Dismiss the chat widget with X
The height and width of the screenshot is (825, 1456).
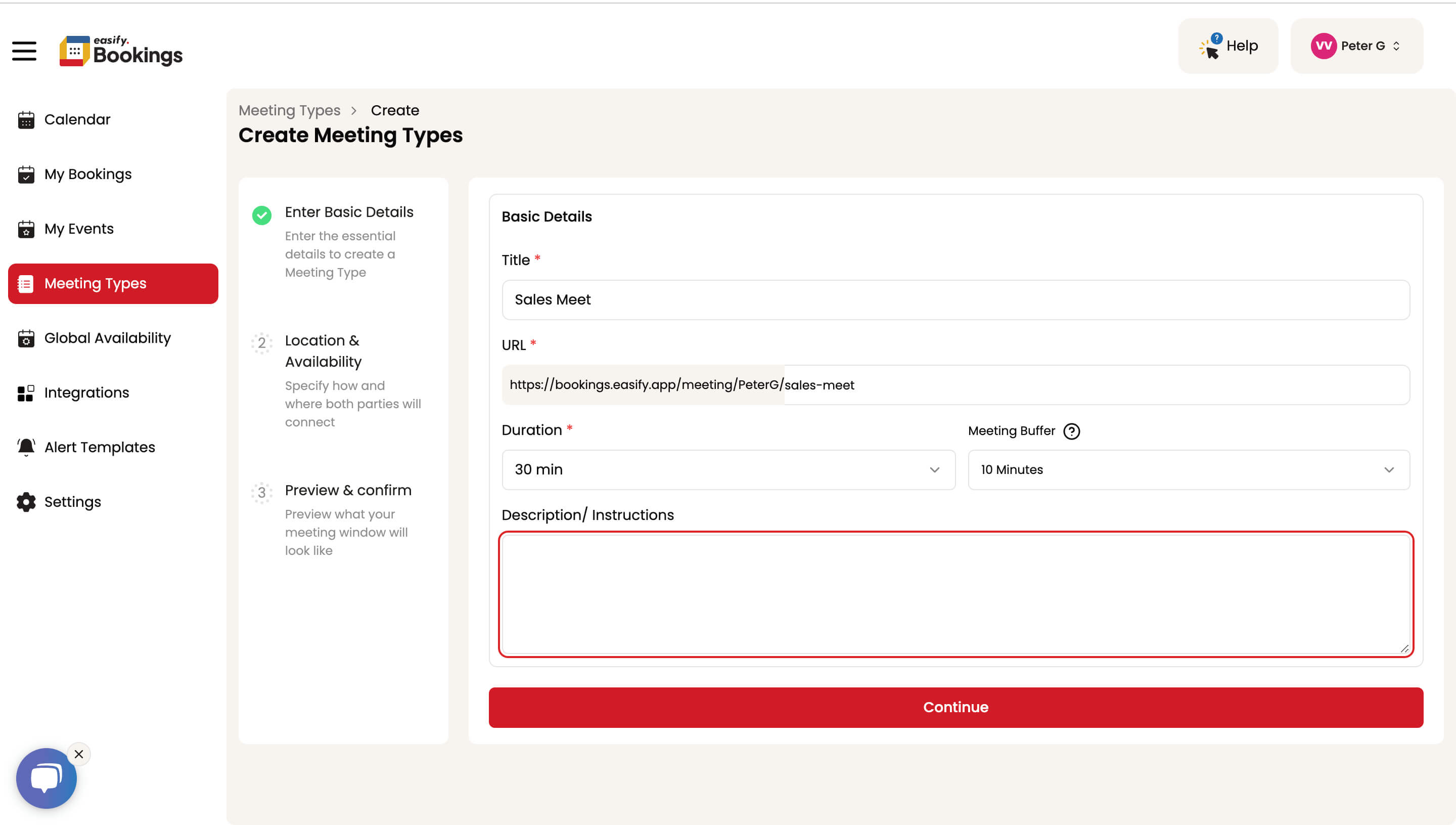coord(79,754)
